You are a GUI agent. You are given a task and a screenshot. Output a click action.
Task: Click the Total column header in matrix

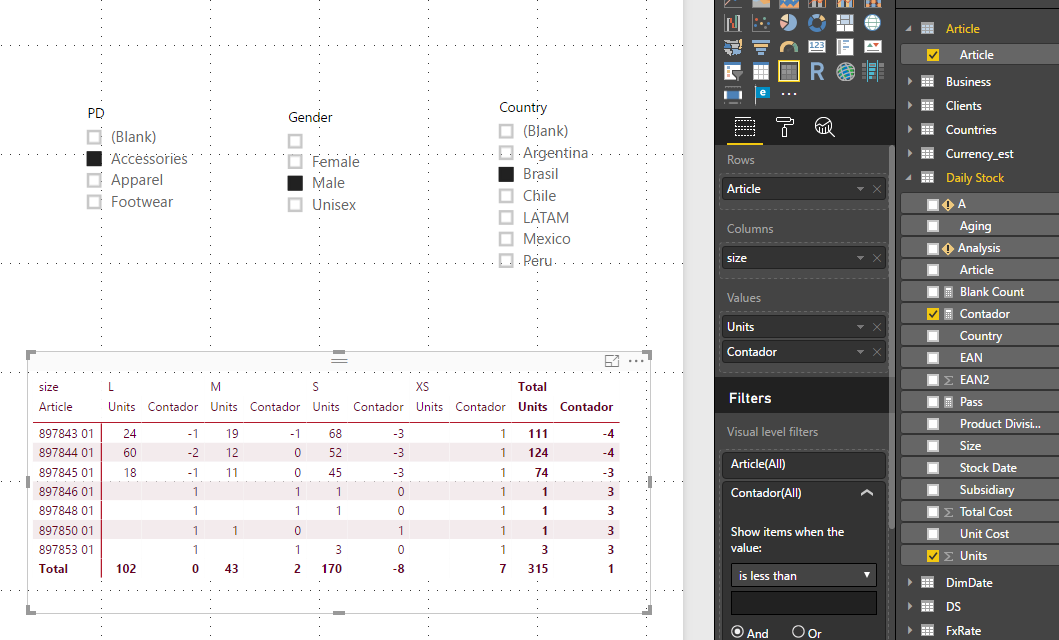pyautogui.click(x=532, y=387)
